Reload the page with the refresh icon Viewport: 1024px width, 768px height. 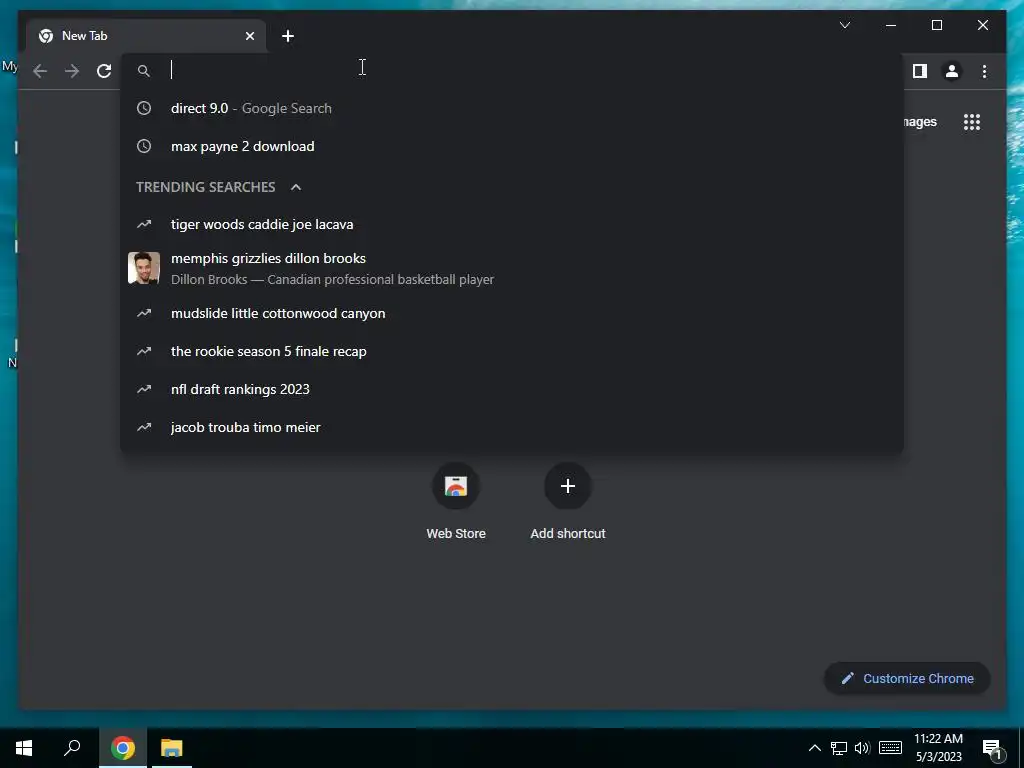click(104, 71)
